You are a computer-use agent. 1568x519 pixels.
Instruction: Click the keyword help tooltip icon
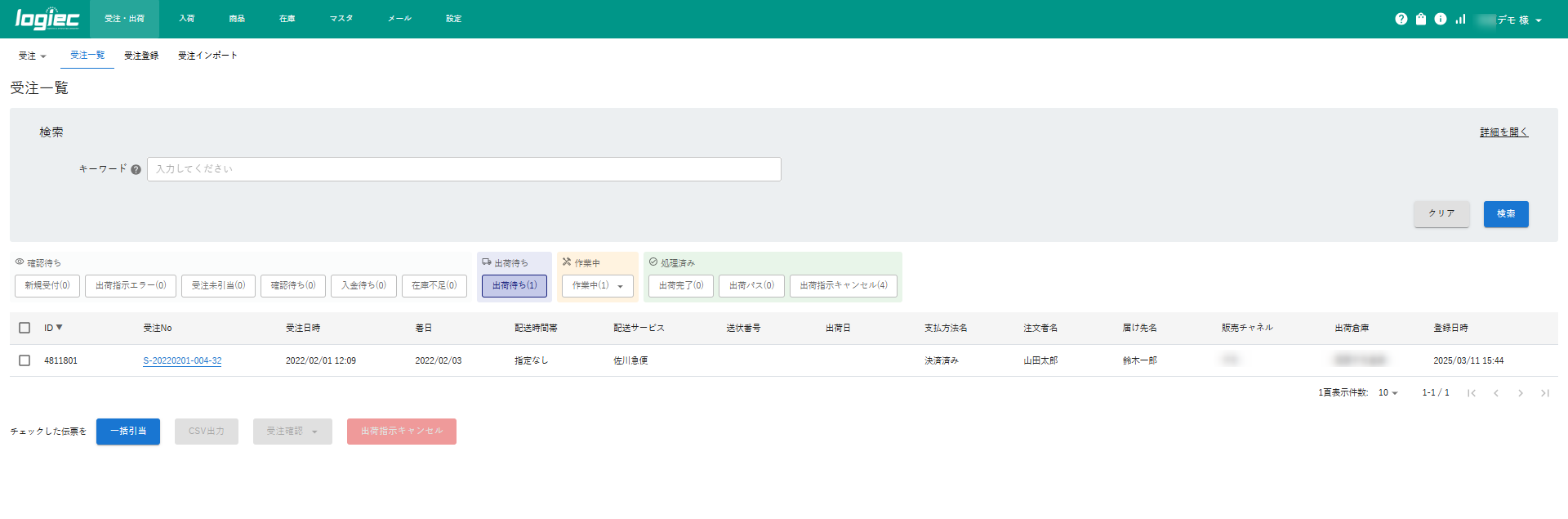coord(136,170)
